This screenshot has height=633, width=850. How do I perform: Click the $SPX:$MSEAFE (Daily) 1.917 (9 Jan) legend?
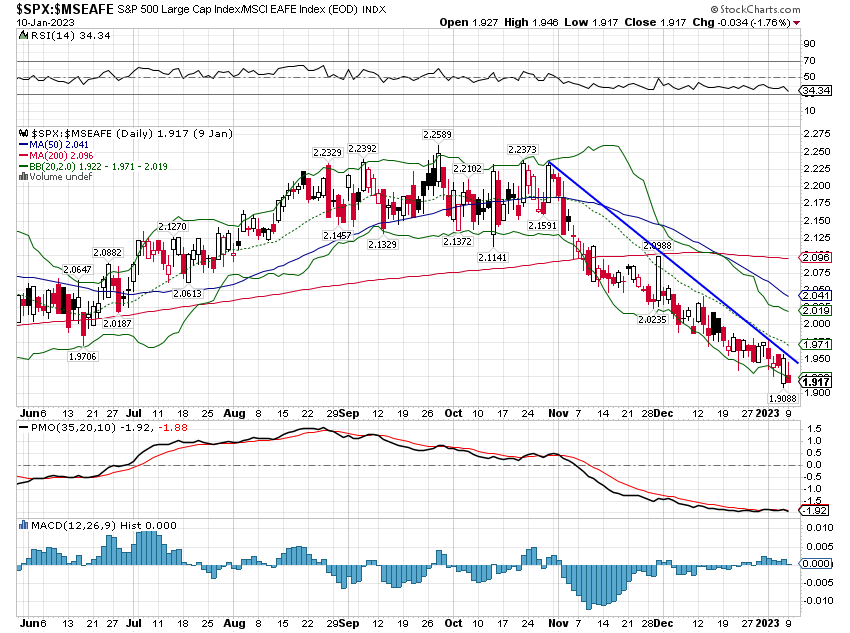pyautogui.click(x=132, y=133)
